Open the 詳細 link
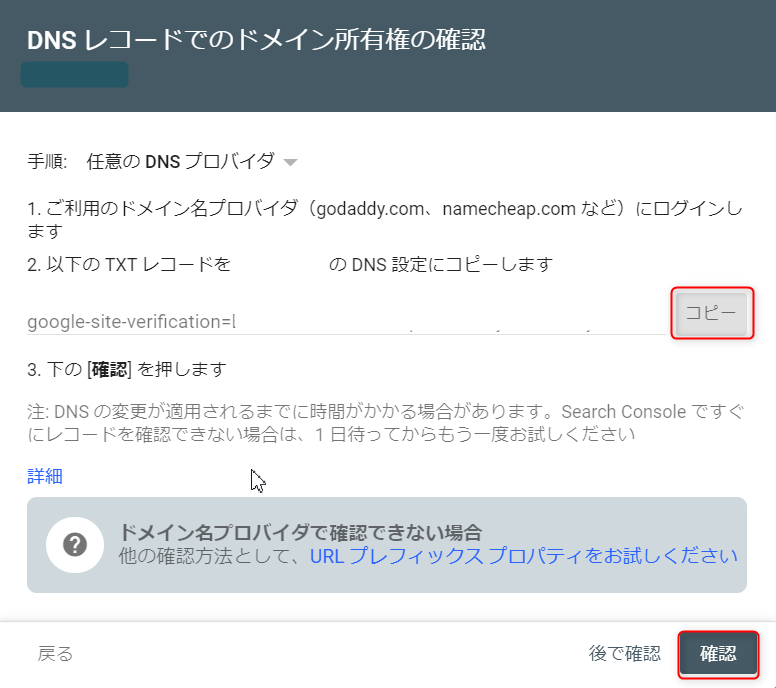The height and width of the screenshot is (688, 776). coord(45,476)
